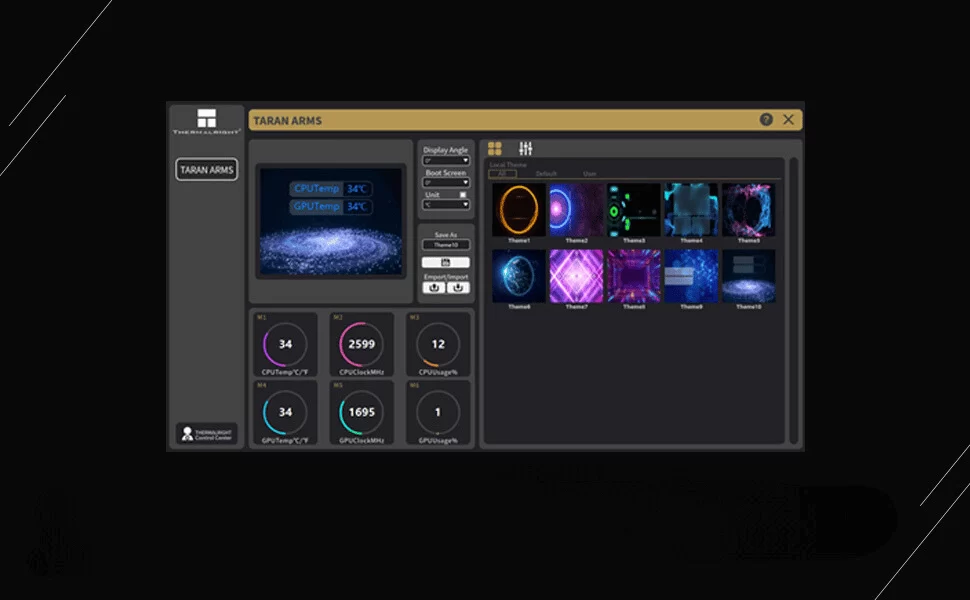This screenshot has height=600, width=970.
Task: Click the M3 CPUUsage% gauge
Action: [x=438, y=345]
